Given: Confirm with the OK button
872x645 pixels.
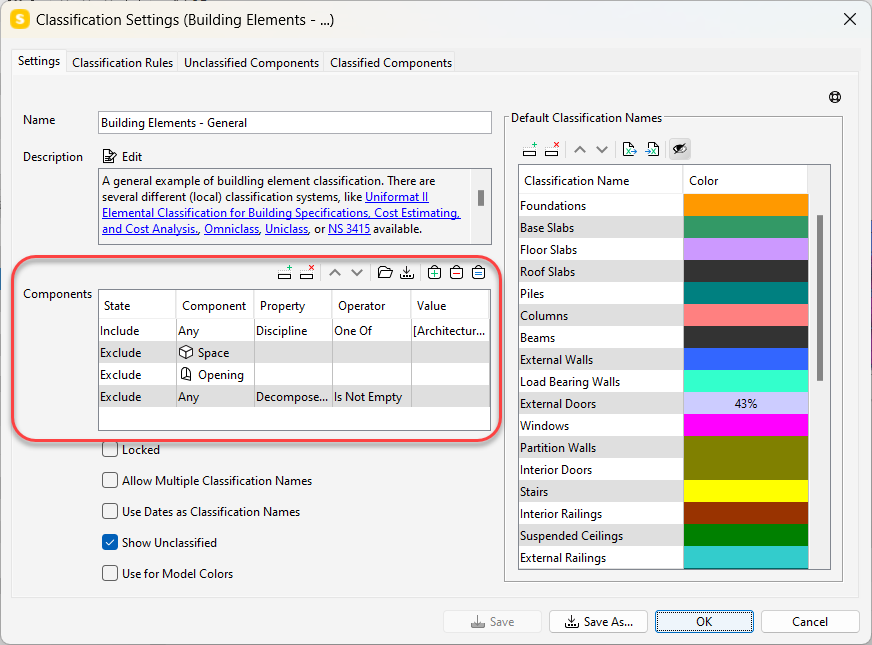Looking at the screenshot, I should 704,622.
